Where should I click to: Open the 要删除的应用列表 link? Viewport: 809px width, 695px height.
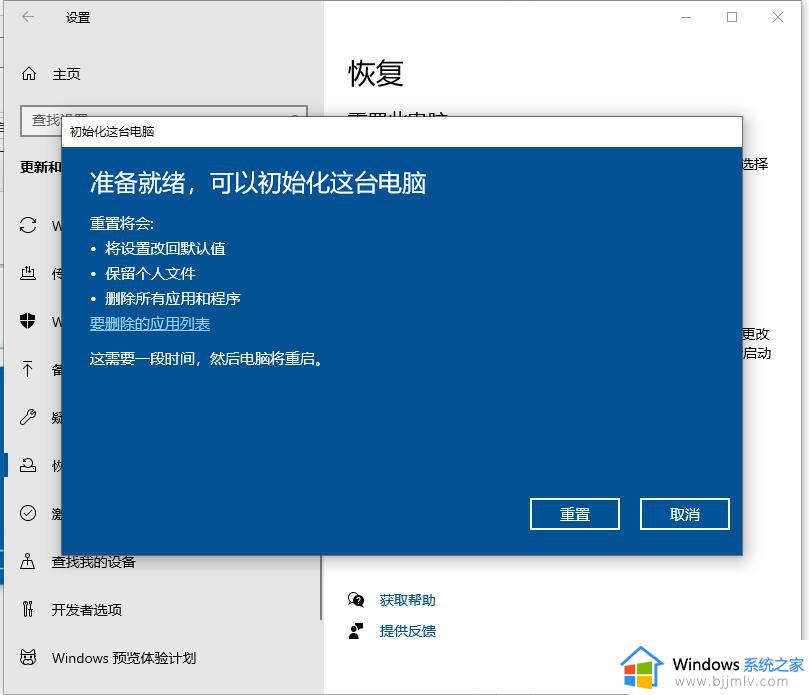click(150, 324)
